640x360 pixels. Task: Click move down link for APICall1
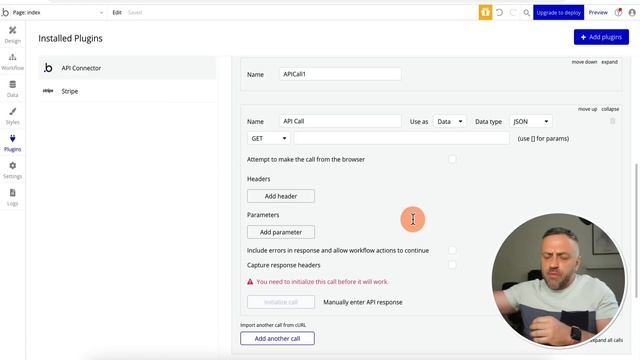584,62
